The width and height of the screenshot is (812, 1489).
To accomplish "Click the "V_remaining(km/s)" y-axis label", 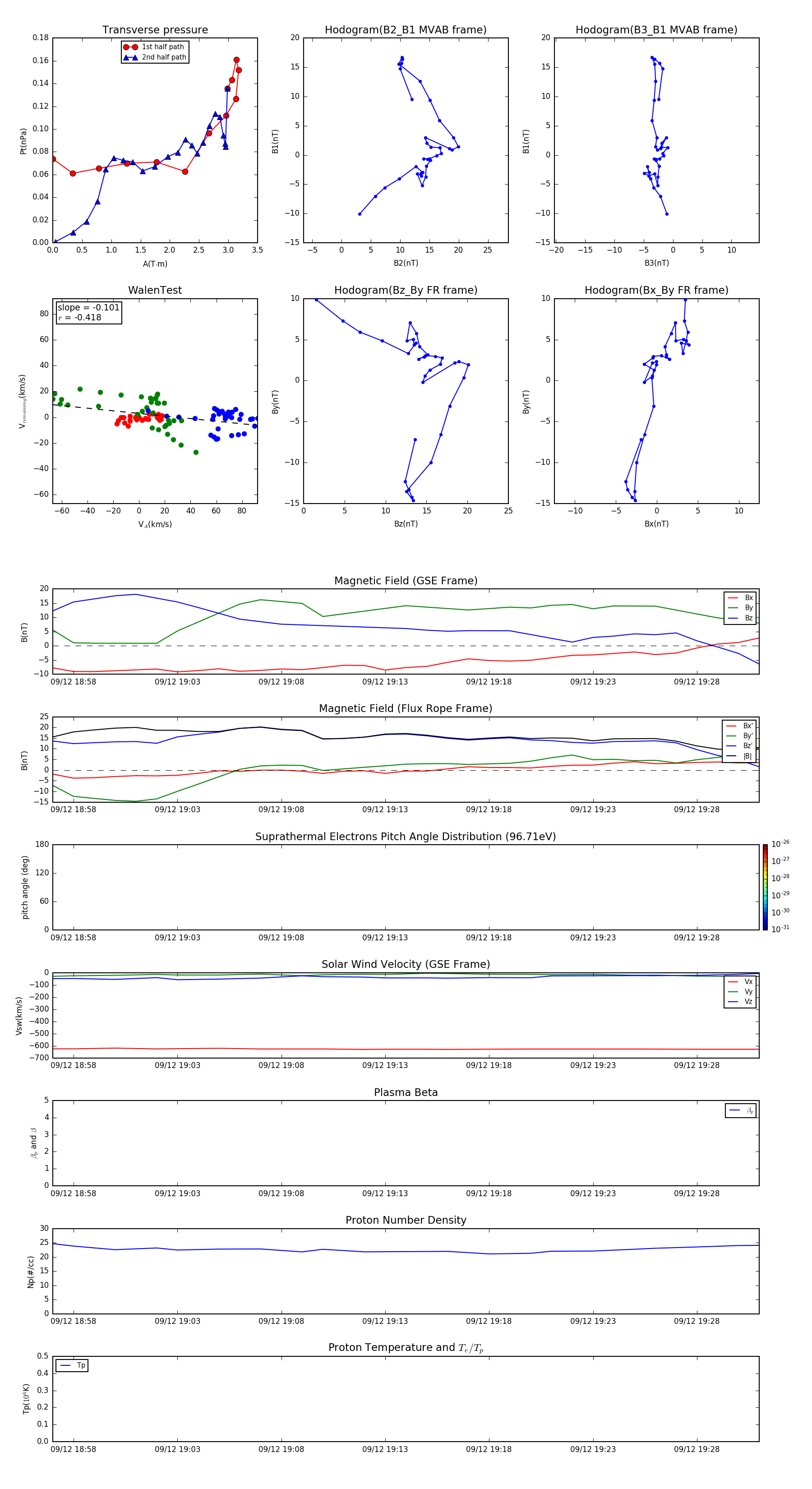I will pyautogui.click(x=23, y=401).
